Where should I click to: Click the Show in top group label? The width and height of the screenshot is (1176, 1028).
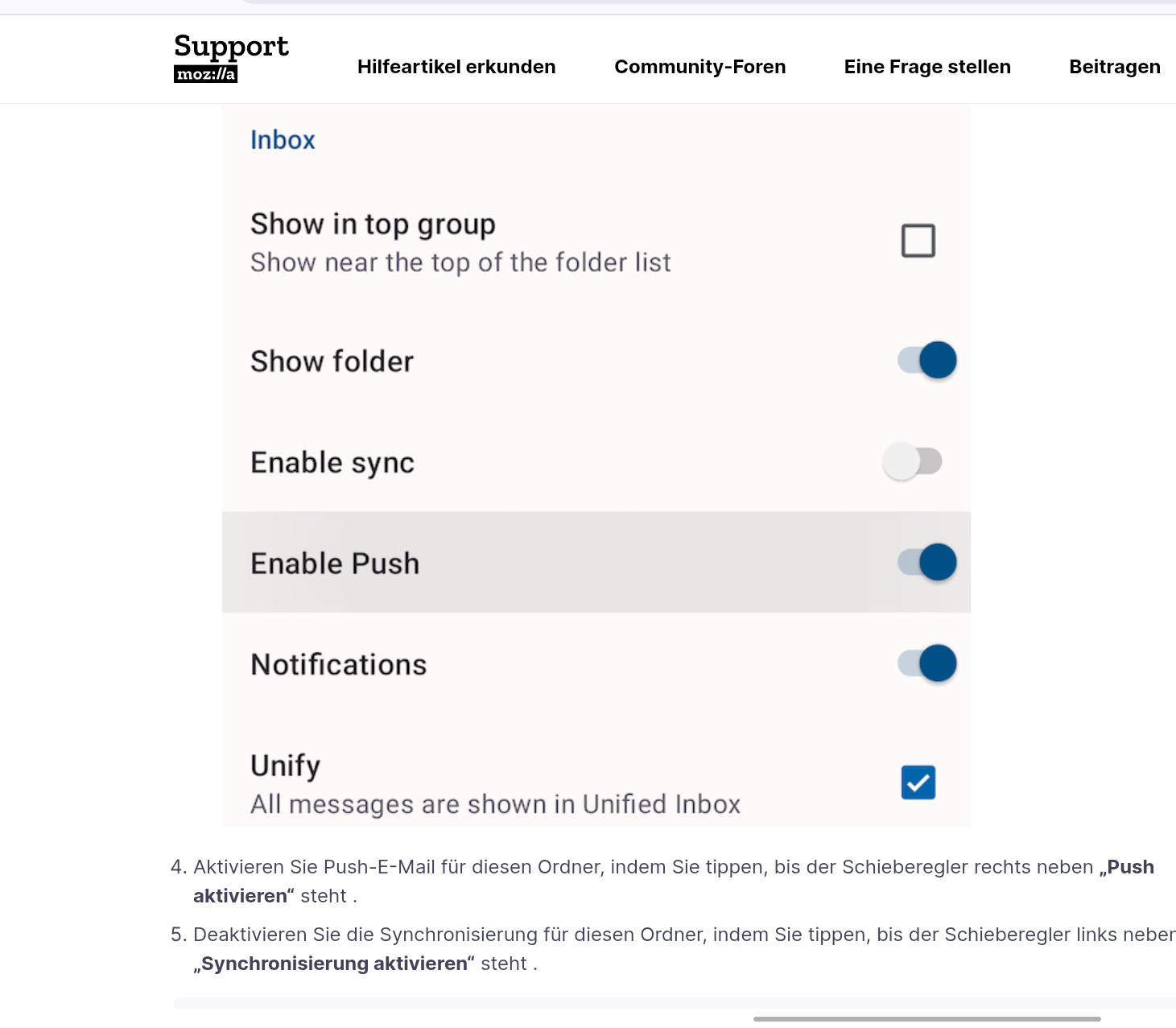point(373,225)
